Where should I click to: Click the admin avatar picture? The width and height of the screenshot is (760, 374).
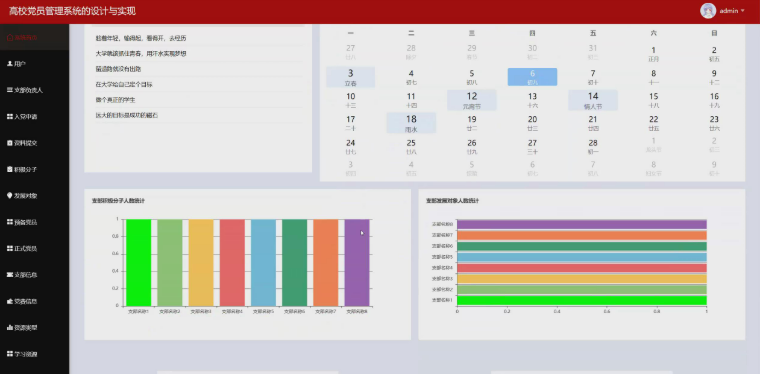(x=708, y=11)
